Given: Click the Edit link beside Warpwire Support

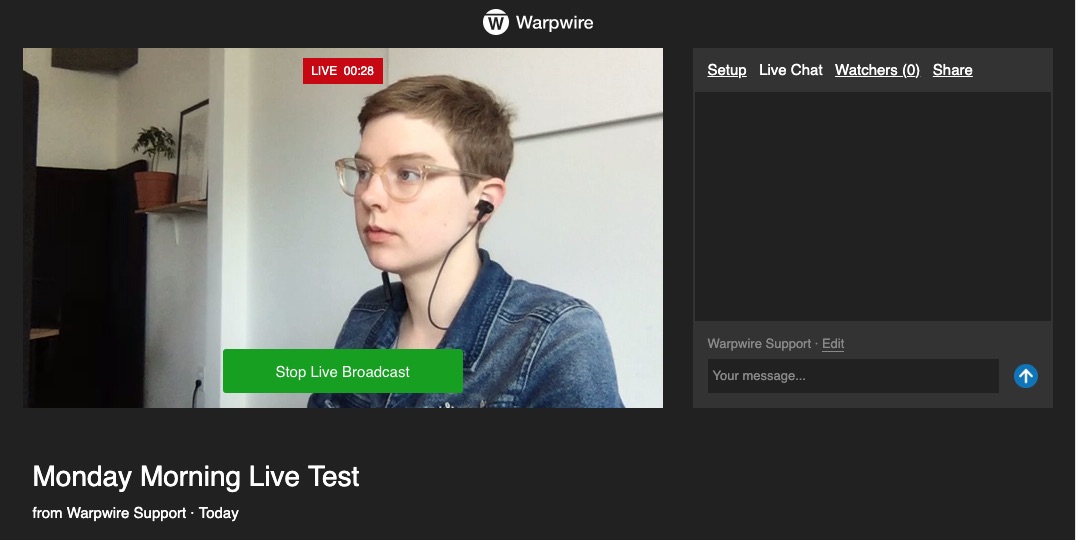Looking at the screenshot, I should [x=833, y=344].
